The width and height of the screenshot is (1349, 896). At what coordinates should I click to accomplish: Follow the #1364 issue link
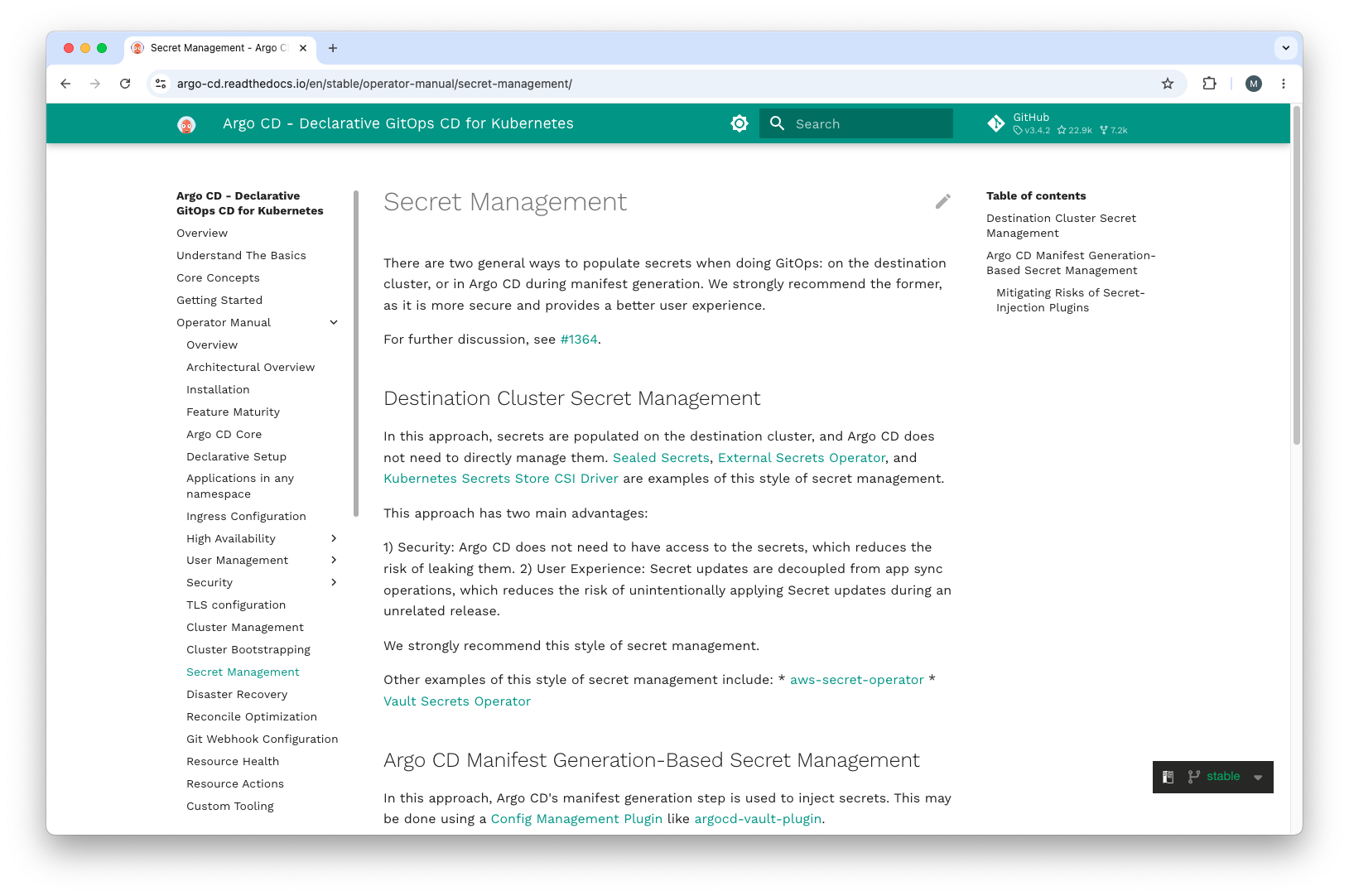tap(579, 340)
